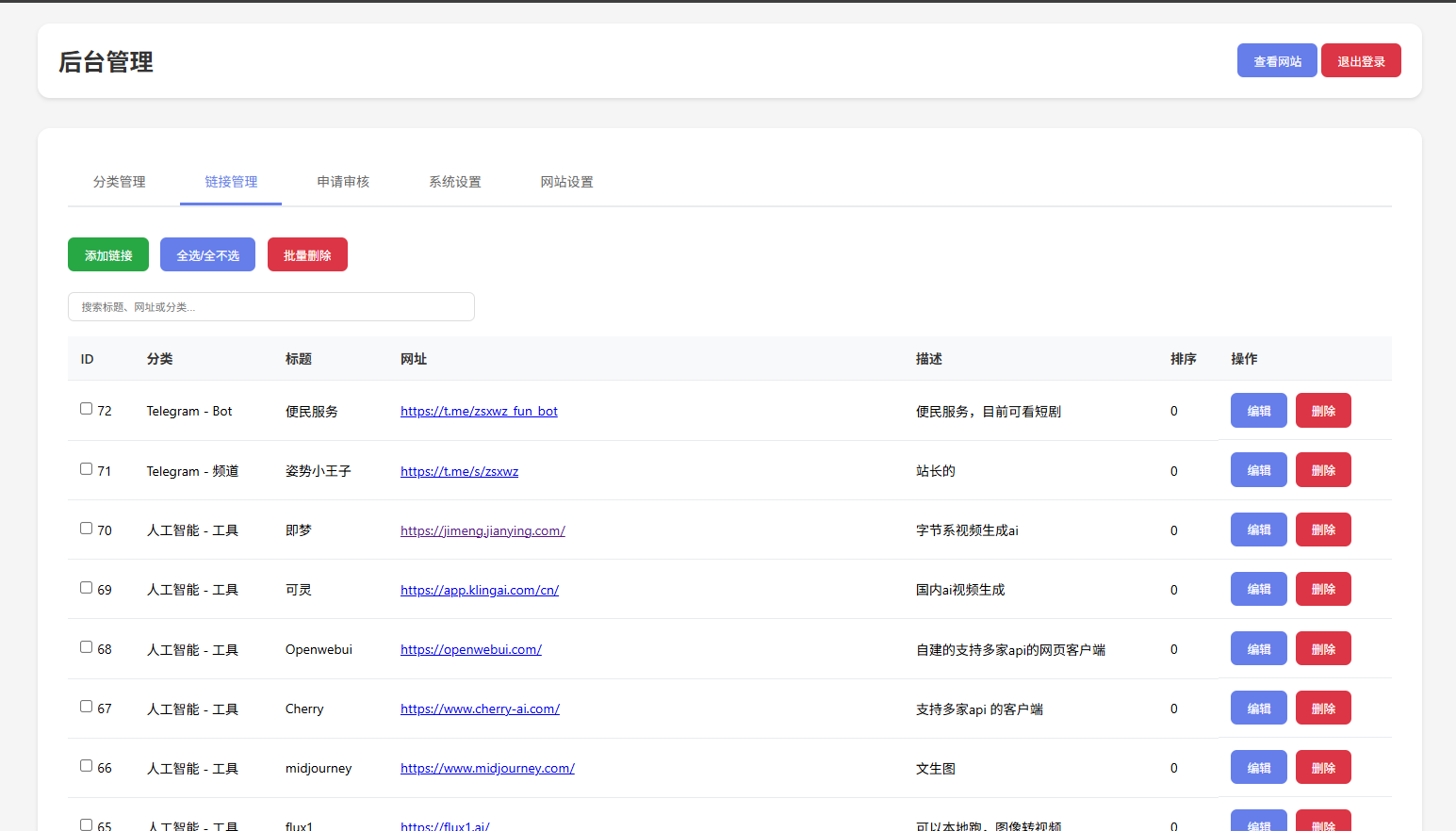Image resolution: width=1456 pixels, height=831 pixels.
Task: Edit the 便民服务 link entry
Action: click(x=1258, y=411)
